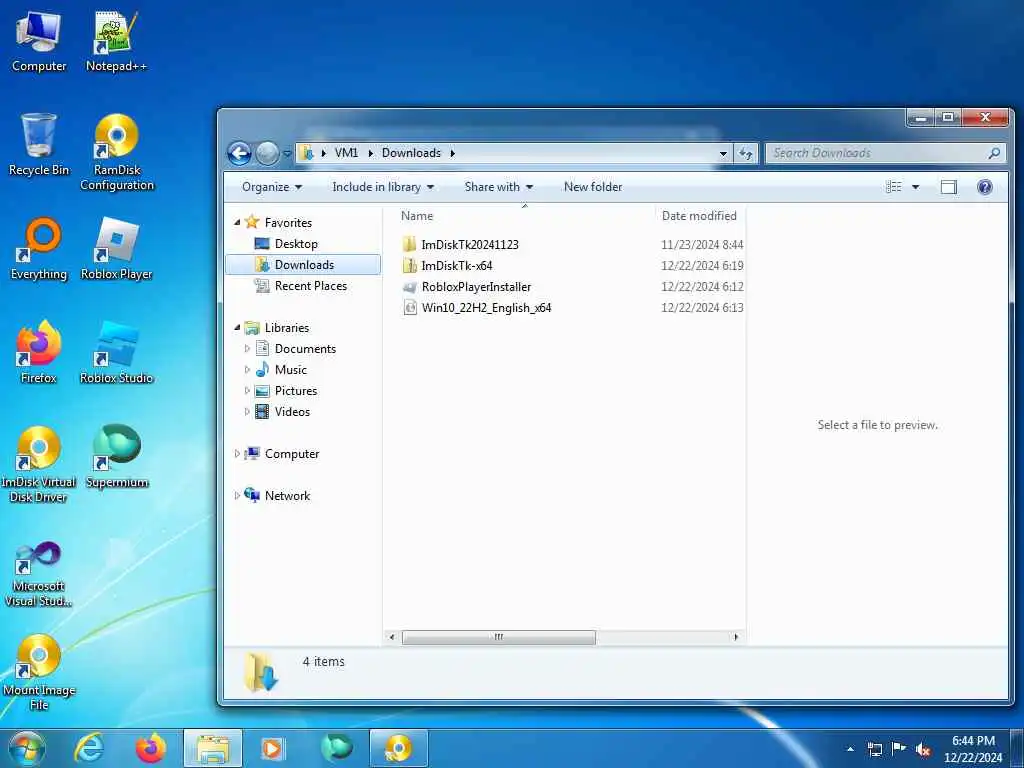Collapse the Favorites tree group

coord(237,223)
